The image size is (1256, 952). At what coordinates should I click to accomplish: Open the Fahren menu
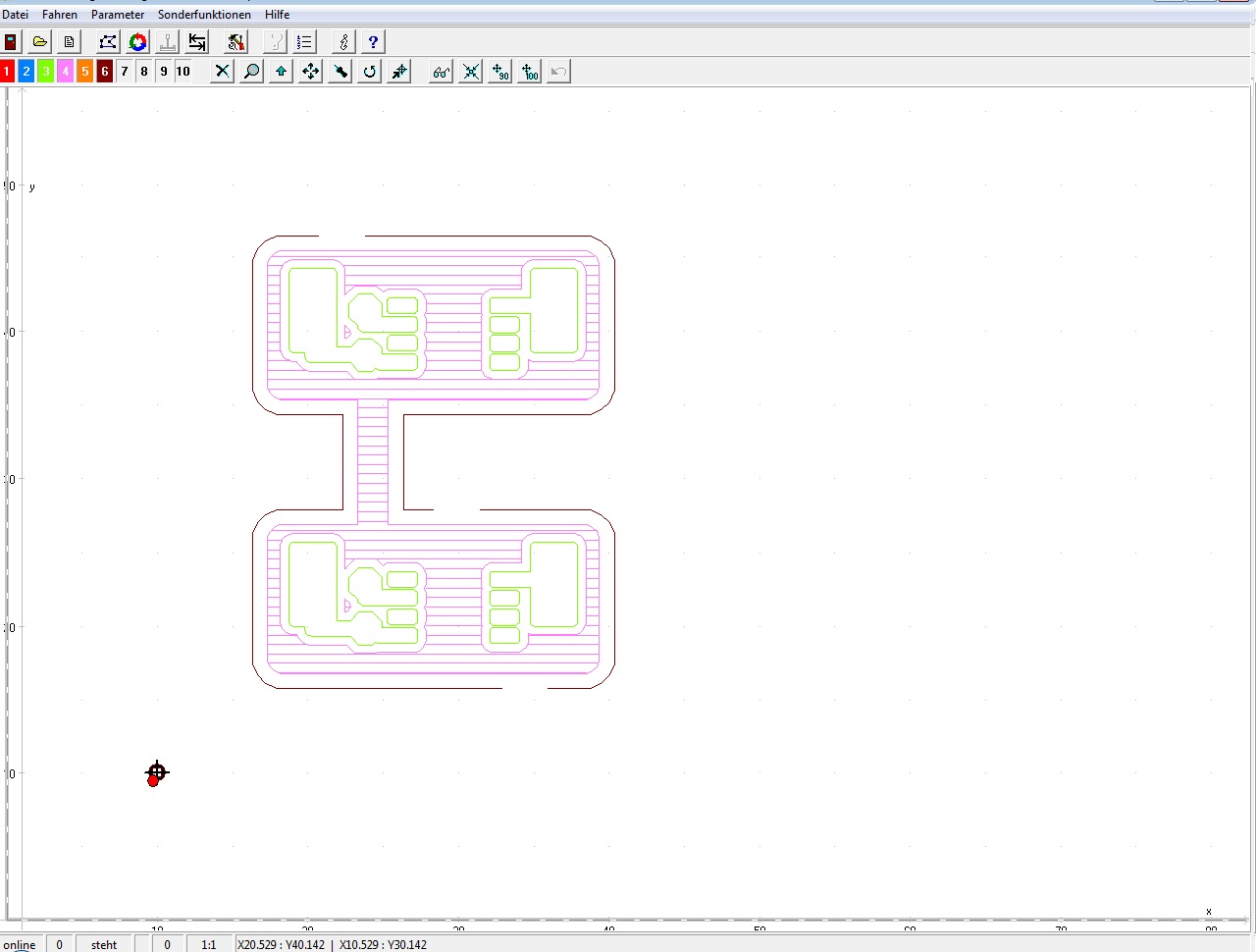click(60, 15)
